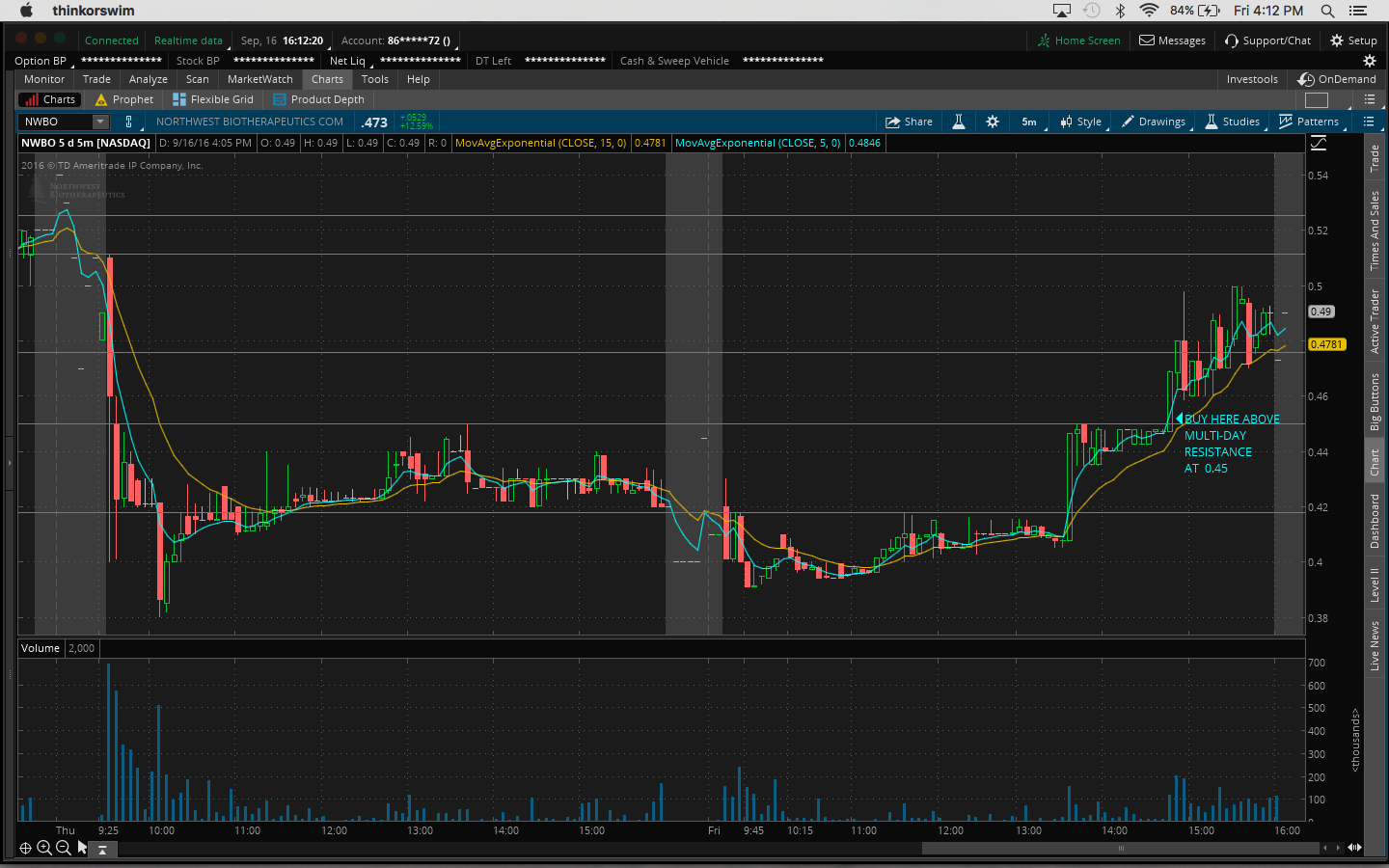1389x868 pixels.
Task: Open the Charts sub-tab with bar icon
Action: coord(49,99)
